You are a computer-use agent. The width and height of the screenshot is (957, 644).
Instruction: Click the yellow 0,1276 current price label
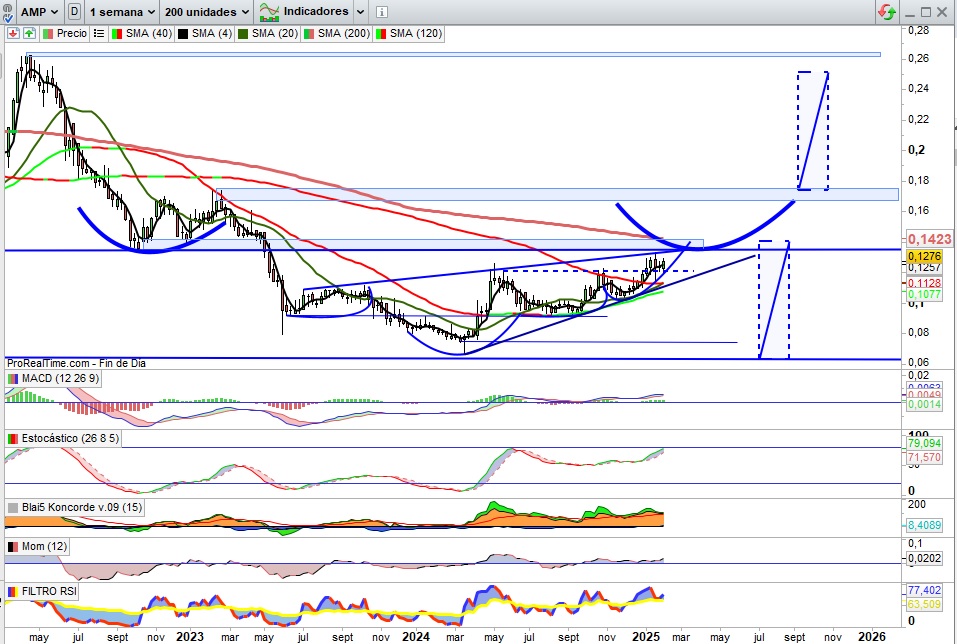(x=925, y=256)
